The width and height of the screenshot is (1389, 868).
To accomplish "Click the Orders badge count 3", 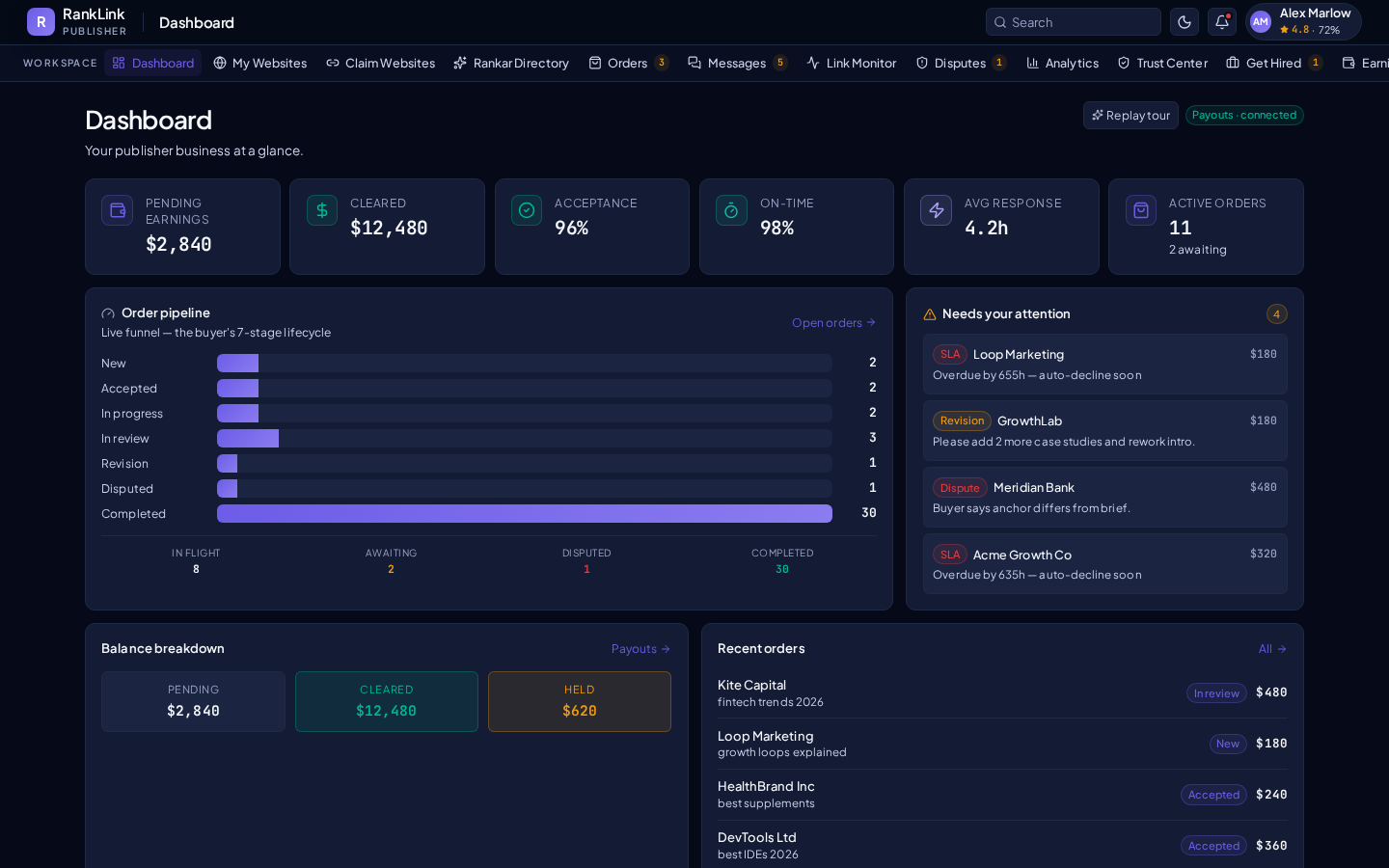I will click(x=662, y=63).
